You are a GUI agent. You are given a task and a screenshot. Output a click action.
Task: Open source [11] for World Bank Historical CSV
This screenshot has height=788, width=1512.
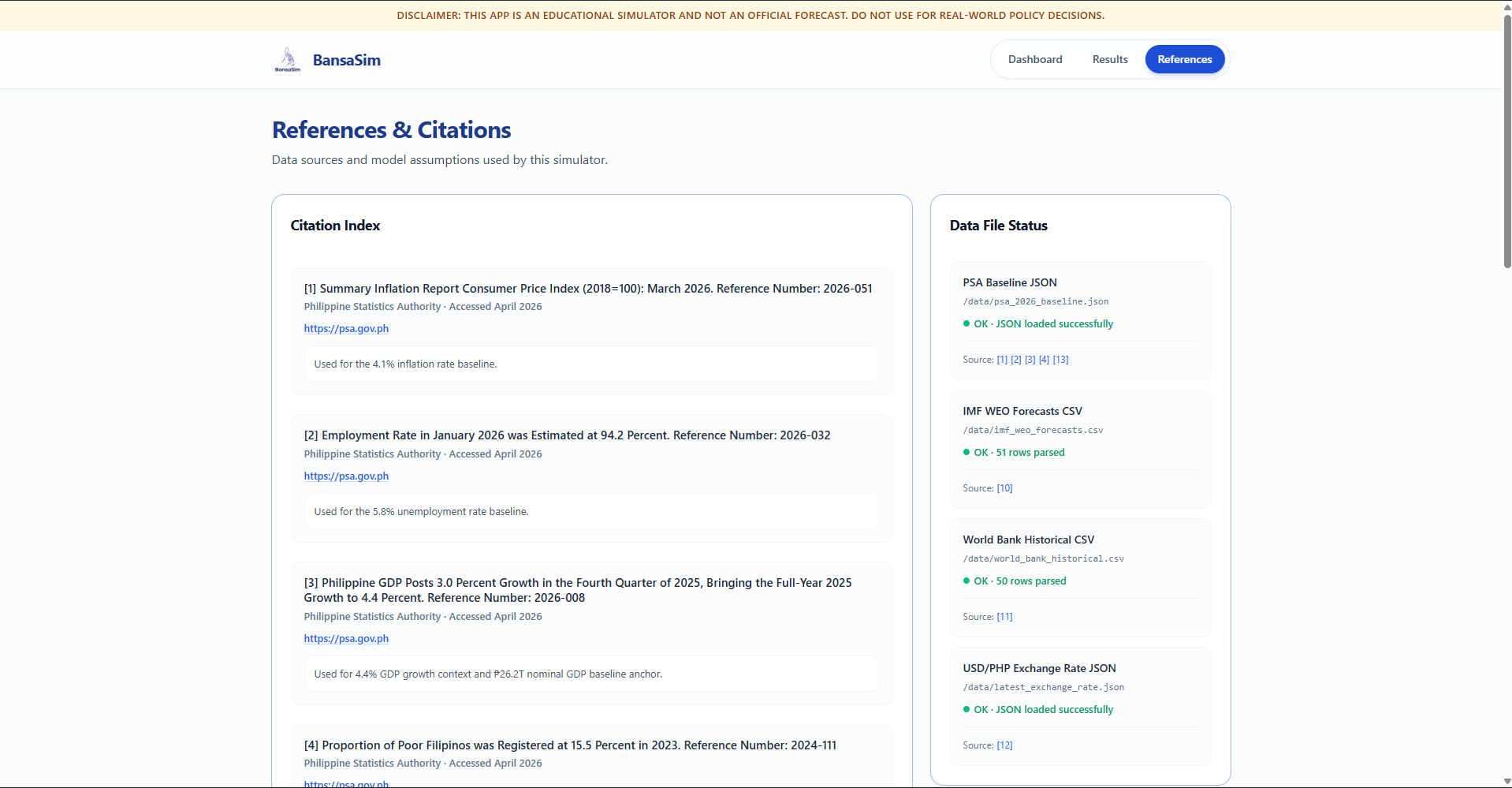(1005, 617)
